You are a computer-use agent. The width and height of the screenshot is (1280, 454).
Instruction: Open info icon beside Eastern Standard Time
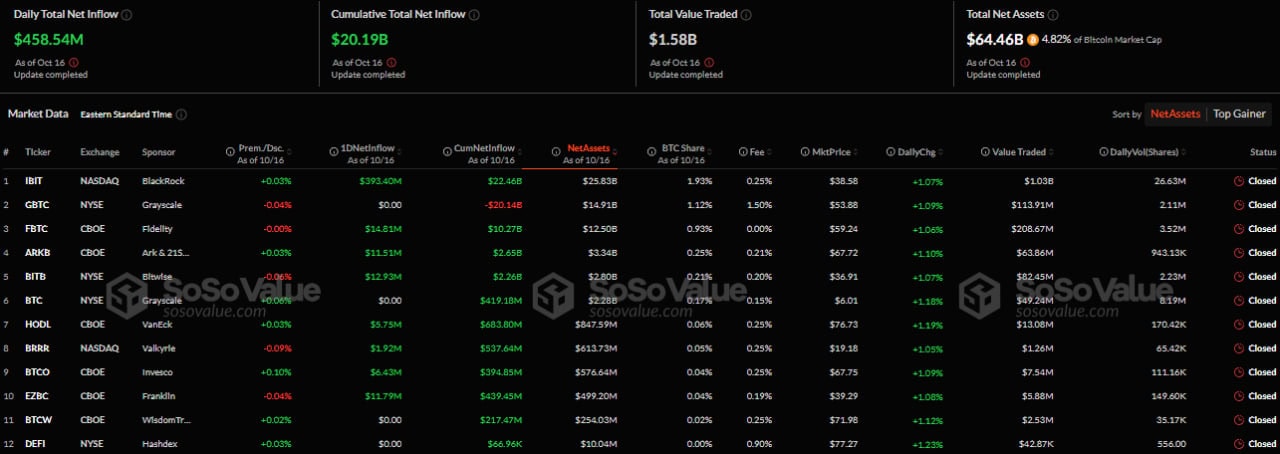(x=182, y=114)
